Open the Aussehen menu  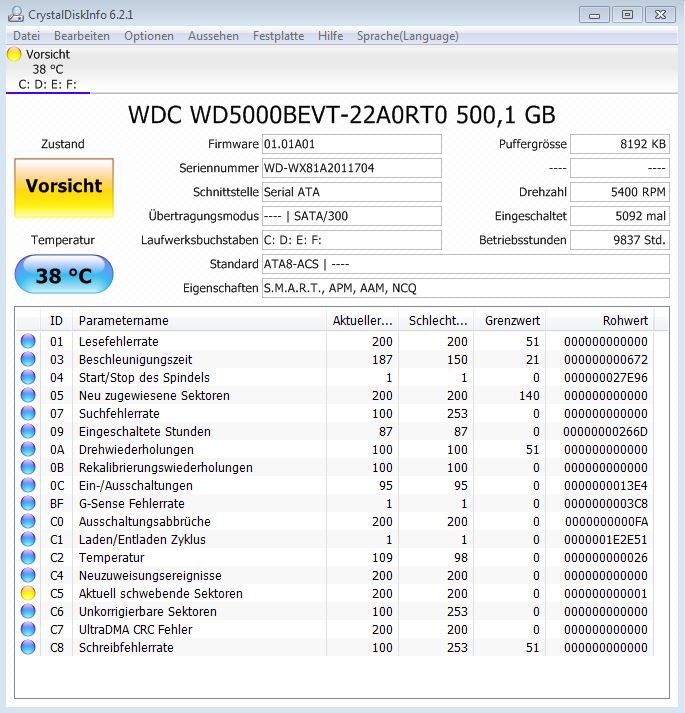(x=213, y=36)
